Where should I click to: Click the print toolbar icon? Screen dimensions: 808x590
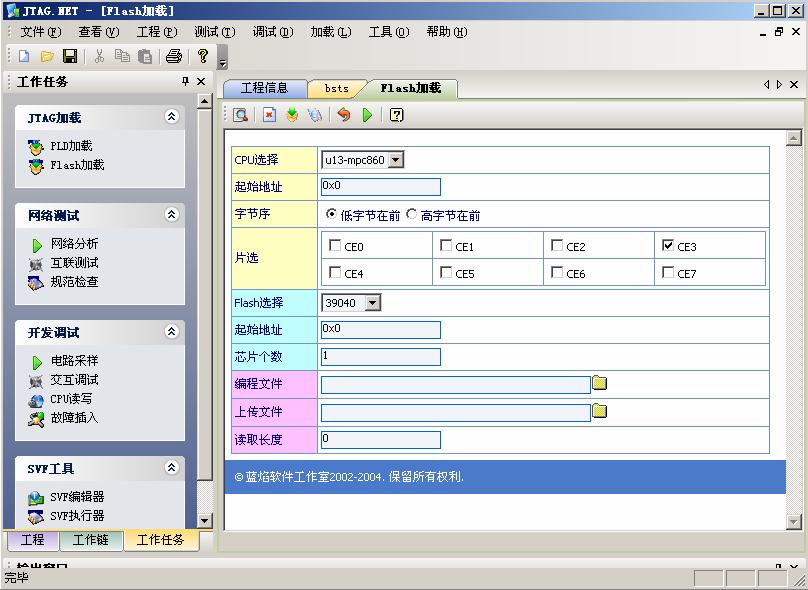pyautogui.click(x=174, y=57)
